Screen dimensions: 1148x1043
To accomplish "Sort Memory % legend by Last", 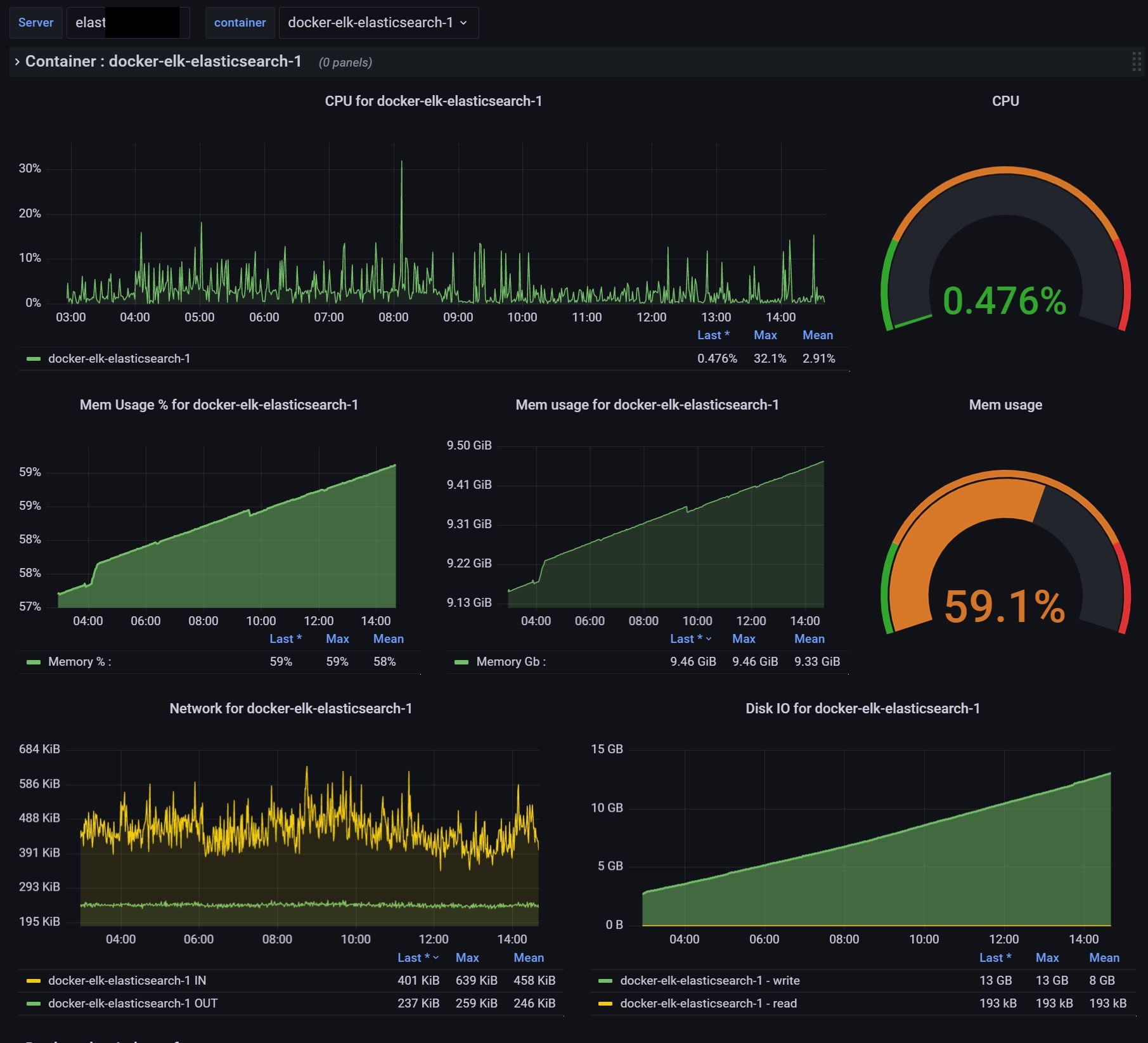I will click(286, 639).
